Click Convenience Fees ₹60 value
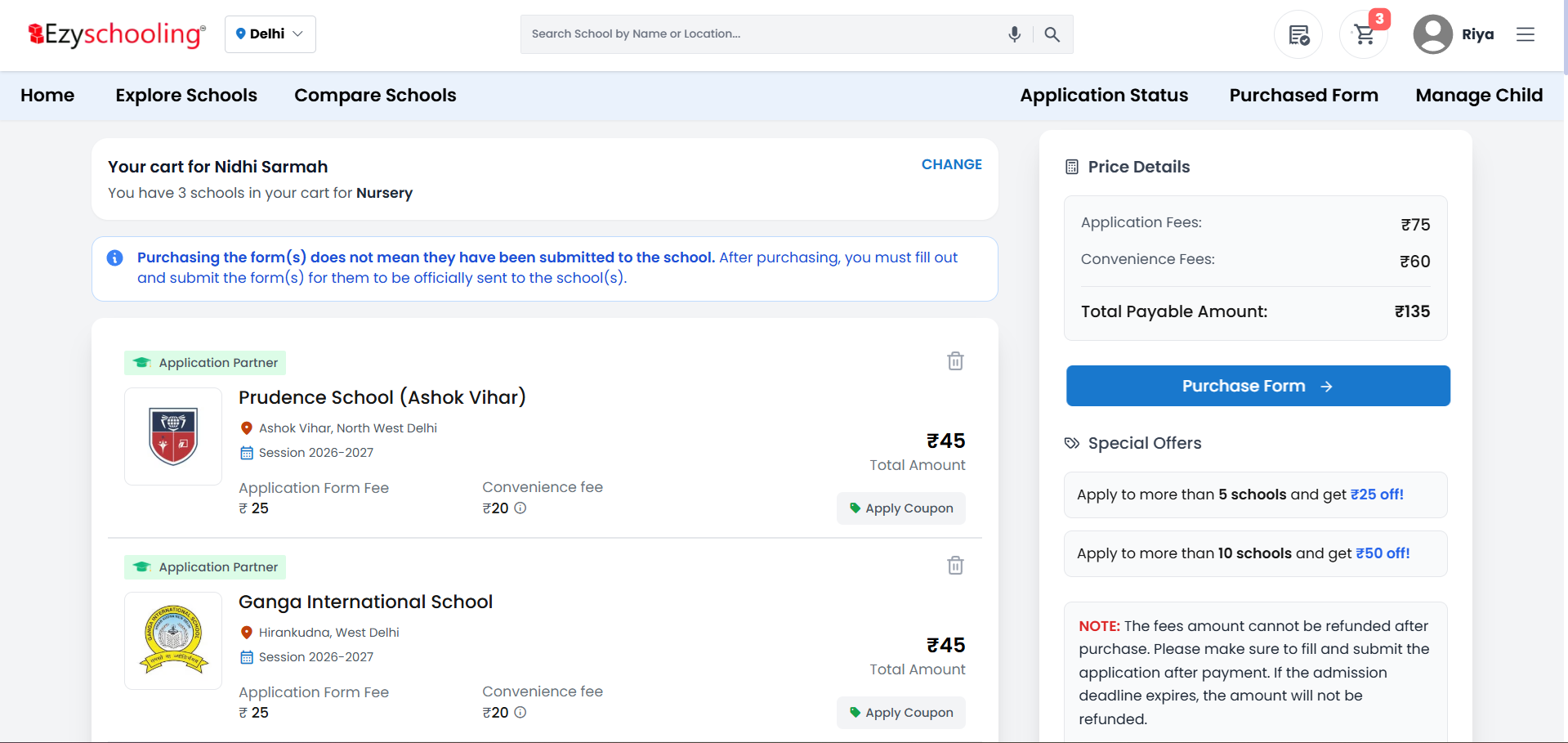The image size is (1568, 743). (1415, 262)
